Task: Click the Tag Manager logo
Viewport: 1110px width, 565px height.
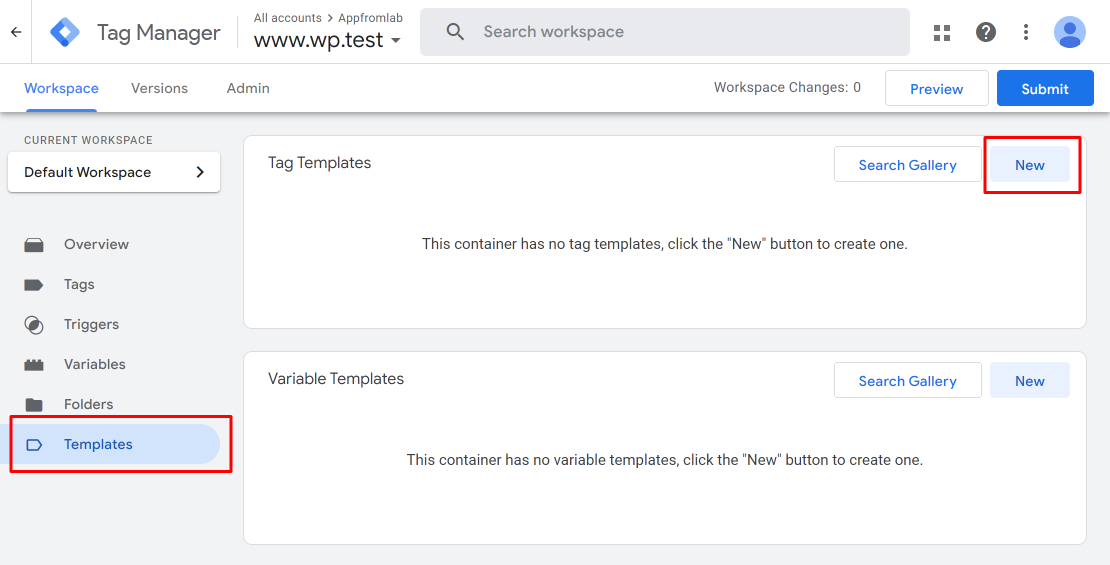Action: [65, 32]
